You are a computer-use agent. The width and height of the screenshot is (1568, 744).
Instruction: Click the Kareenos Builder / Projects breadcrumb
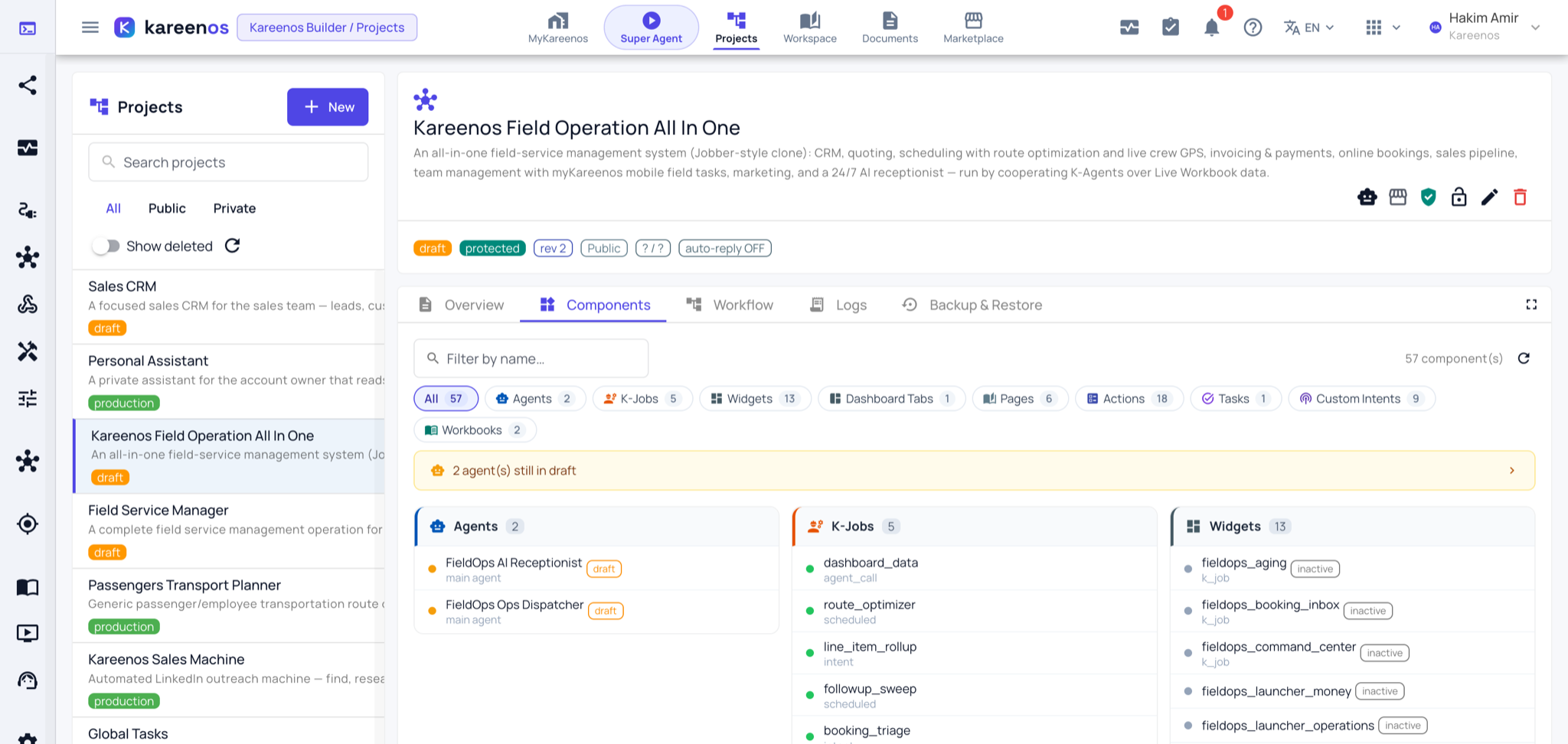coord(327,28)
